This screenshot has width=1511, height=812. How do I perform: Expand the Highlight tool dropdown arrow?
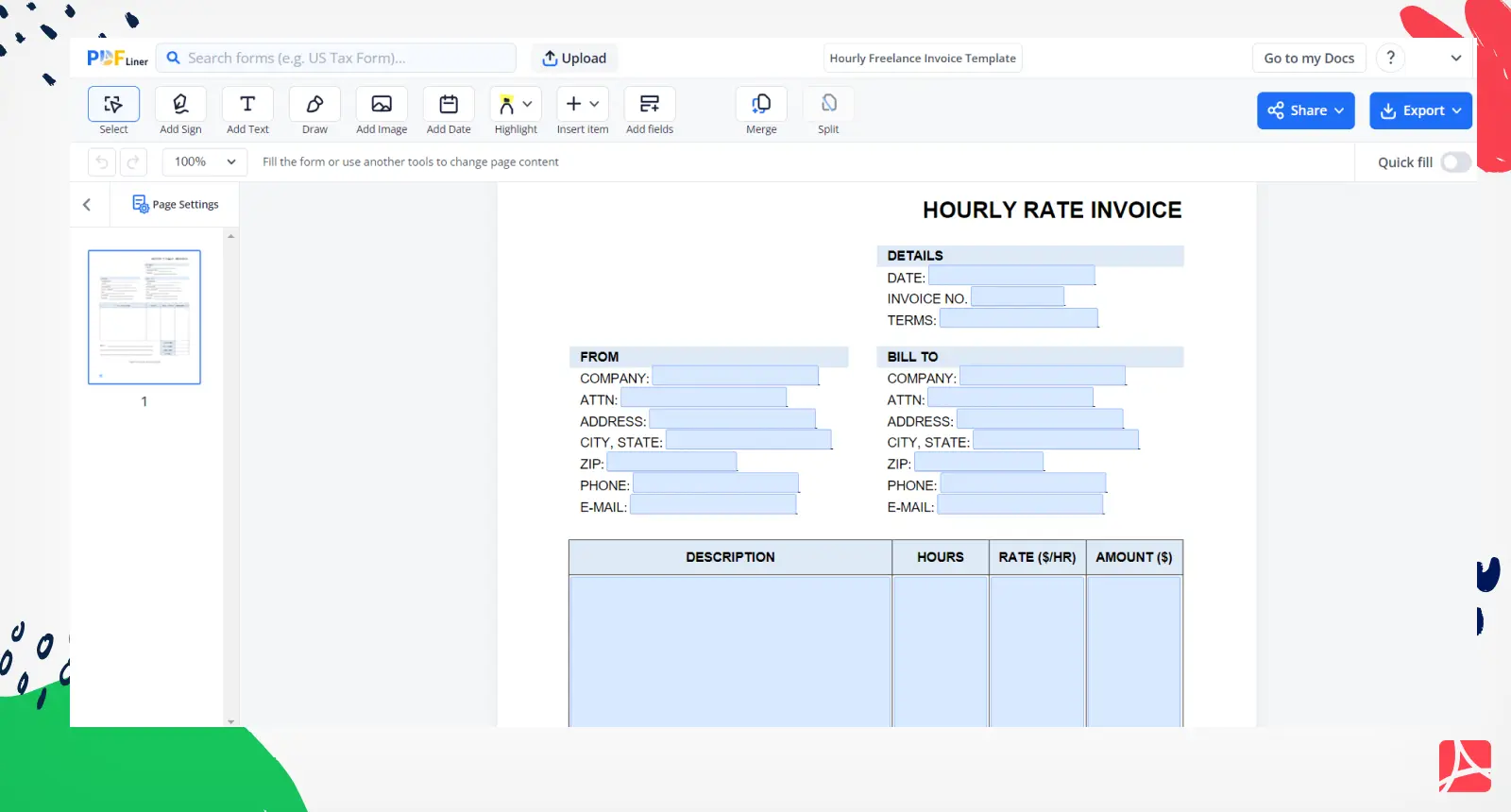pos(528,104)
